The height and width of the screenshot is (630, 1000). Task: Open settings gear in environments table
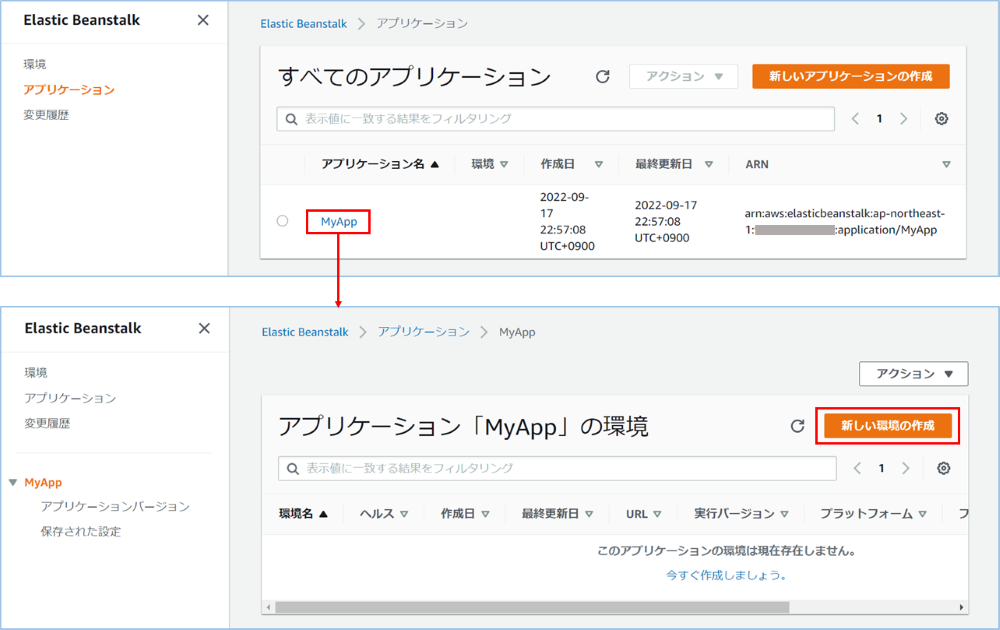click(943, 468)
